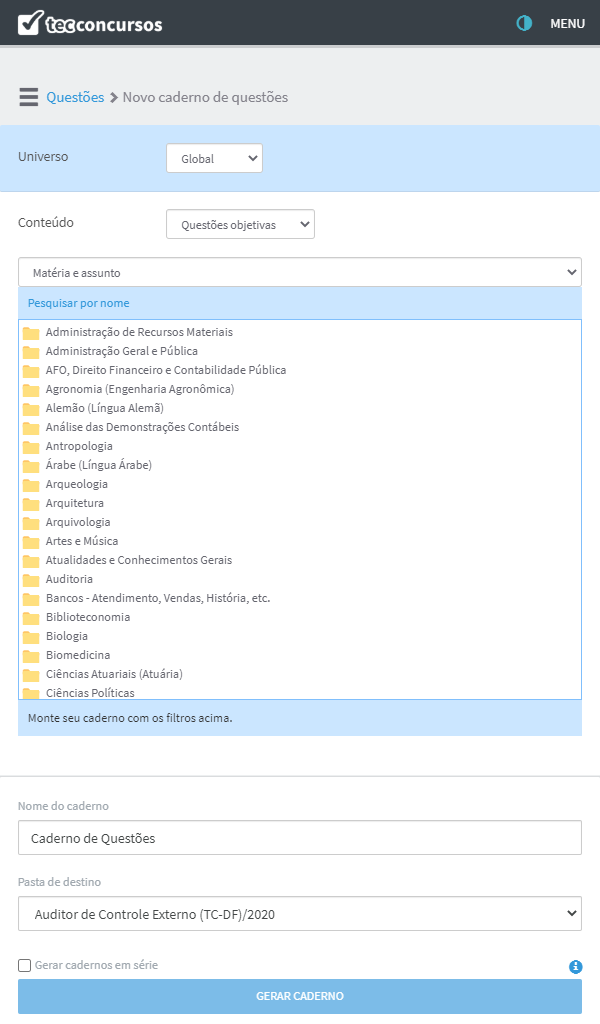The image size is (600, 1024).
Task: Select the Biblioteconomia subject
Action: pyautogui.click(x=87, y=616)
